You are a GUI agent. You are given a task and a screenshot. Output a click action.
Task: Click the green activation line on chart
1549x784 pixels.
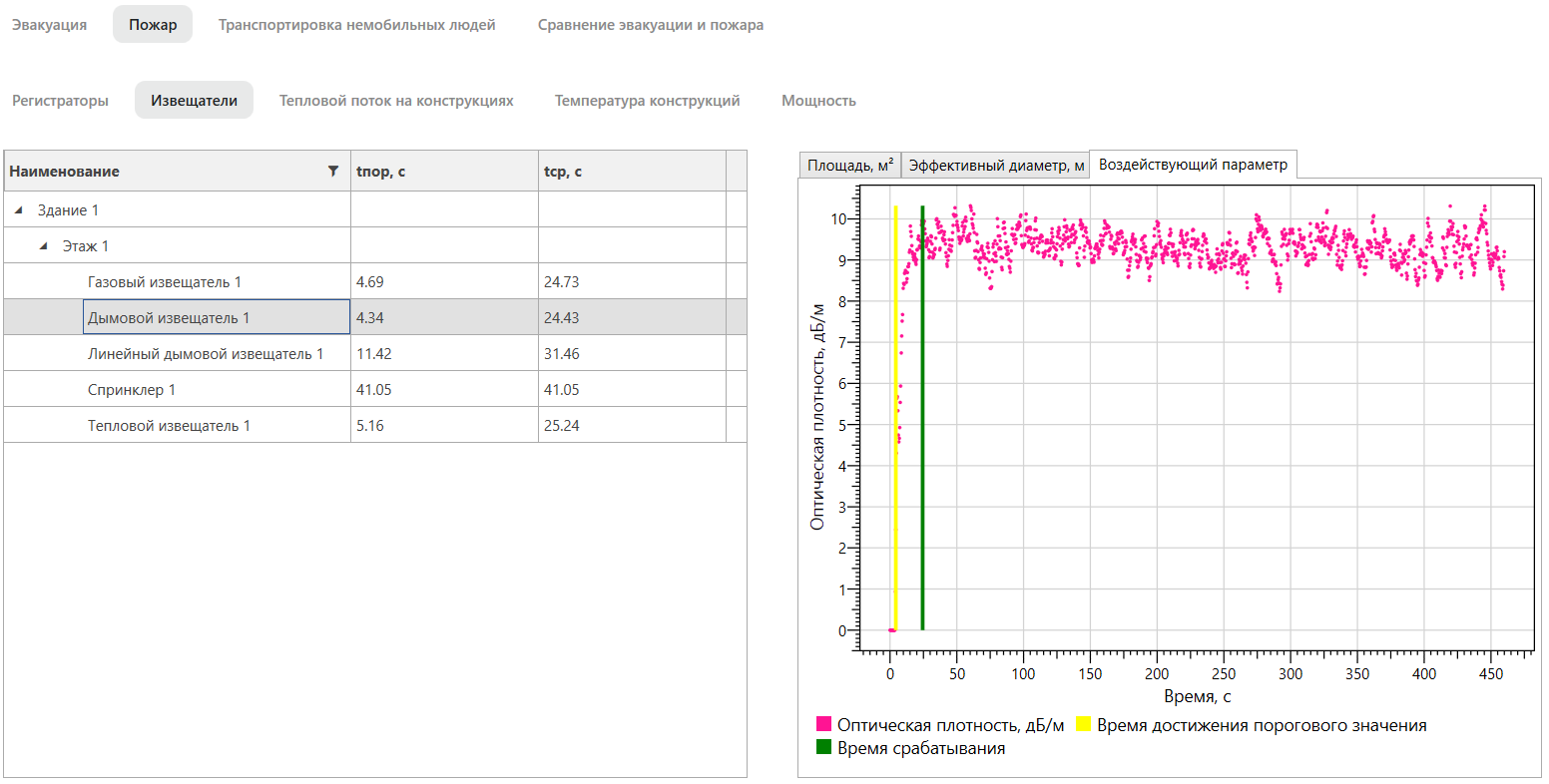(x=922, y=419)
